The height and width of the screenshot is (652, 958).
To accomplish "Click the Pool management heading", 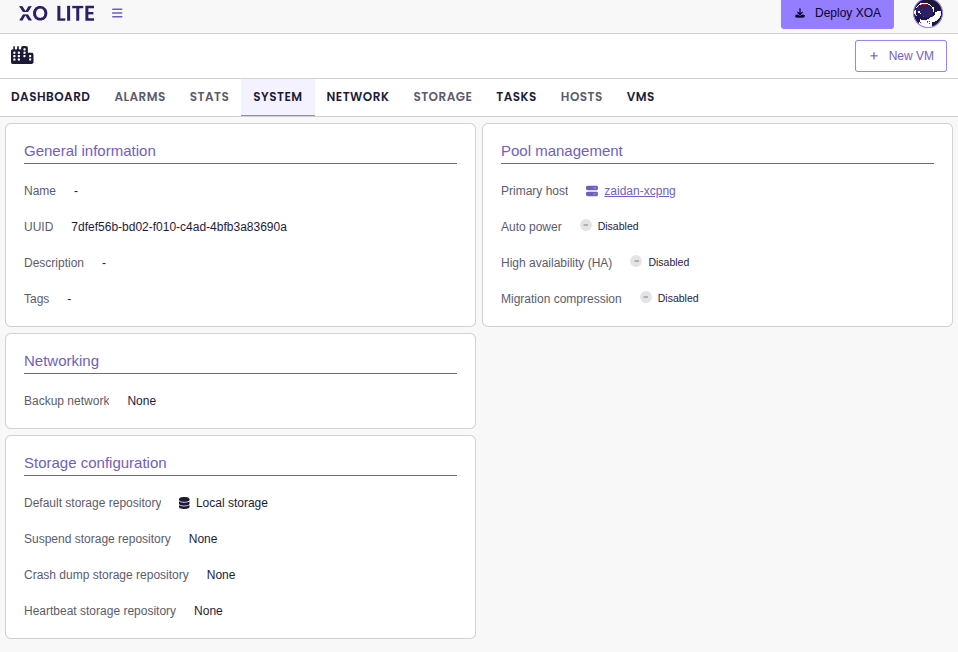I will tap(561, 151).
